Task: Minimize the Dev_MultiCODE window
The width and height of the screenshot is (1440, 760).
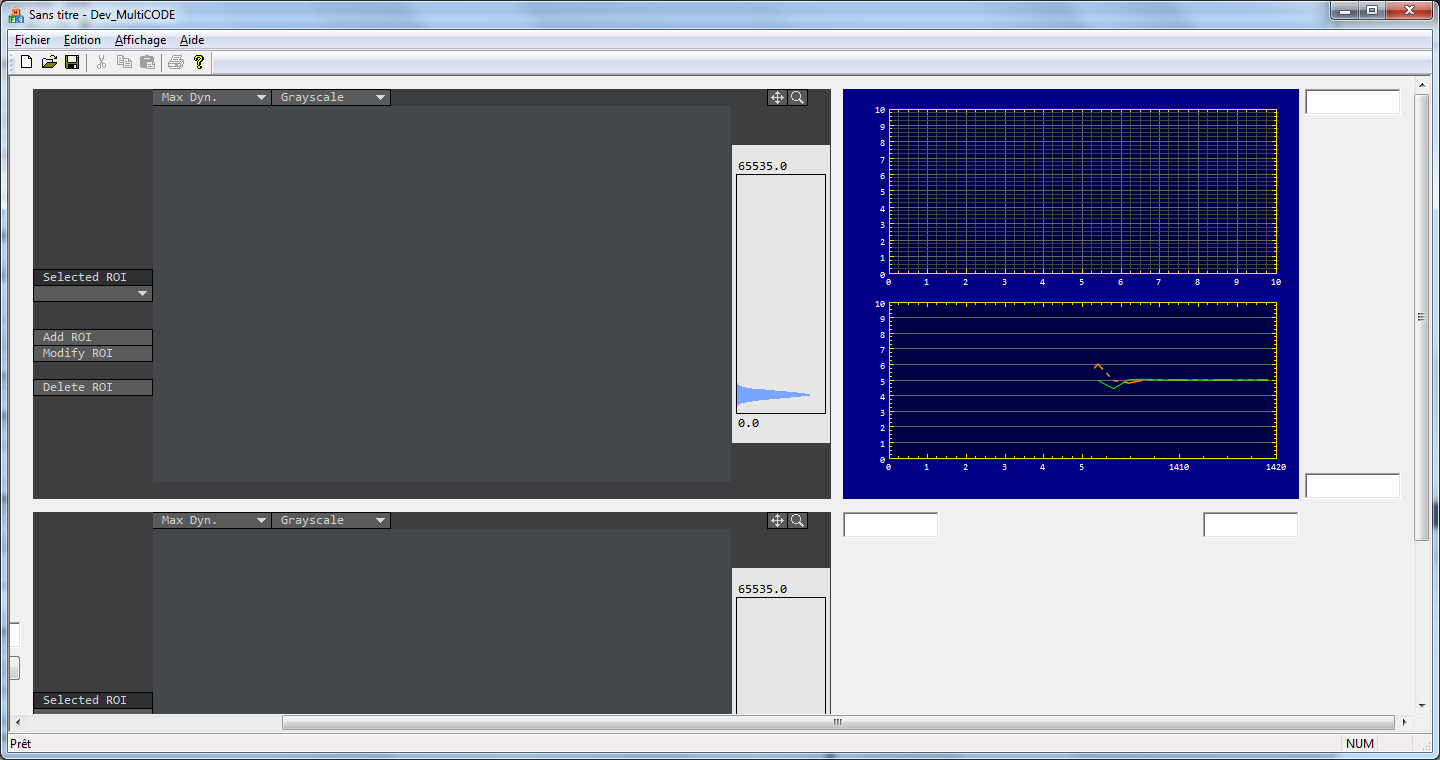Action: coord(1344,10)
